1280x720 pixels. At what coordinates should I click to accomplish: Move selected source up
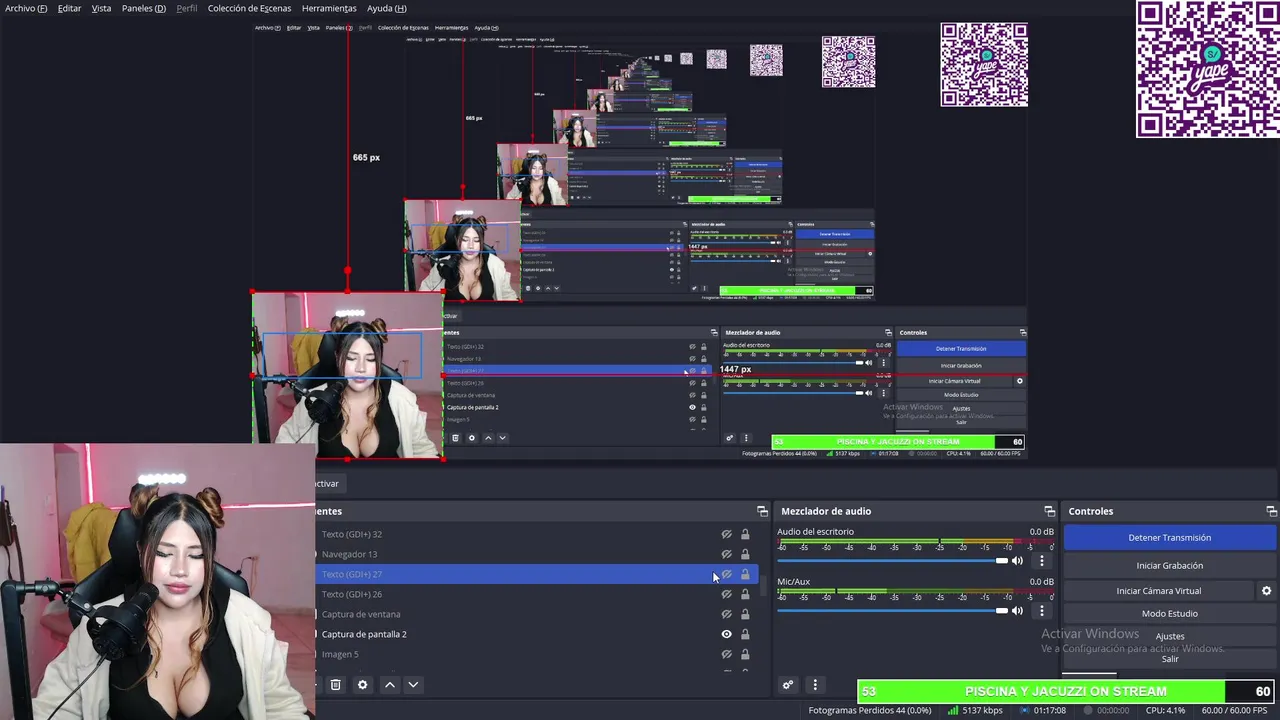(x=390, y=685)
